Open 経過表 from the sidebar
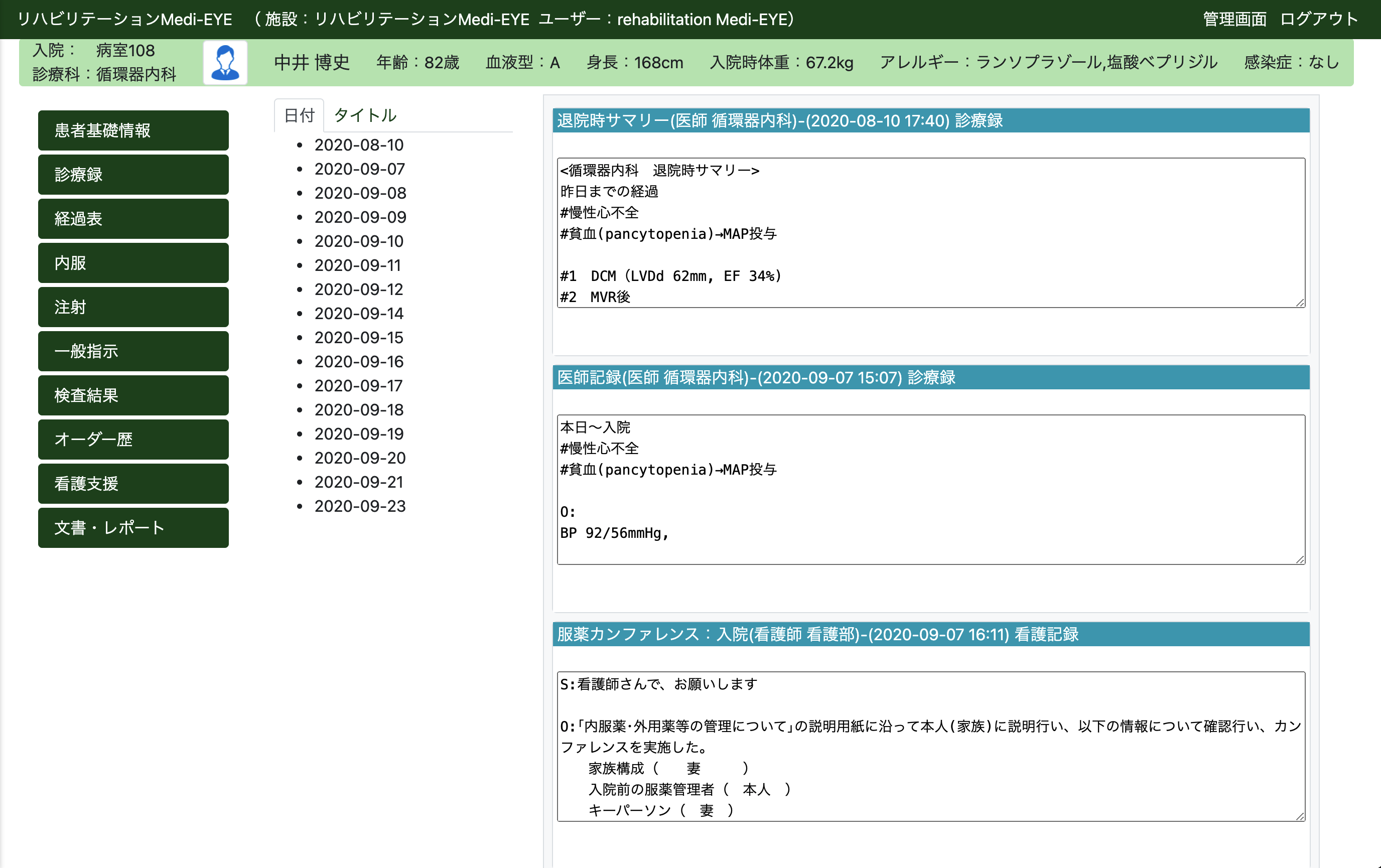This screenshot has width=1381, height=868. pyautogui.click(x=133, y=218)
